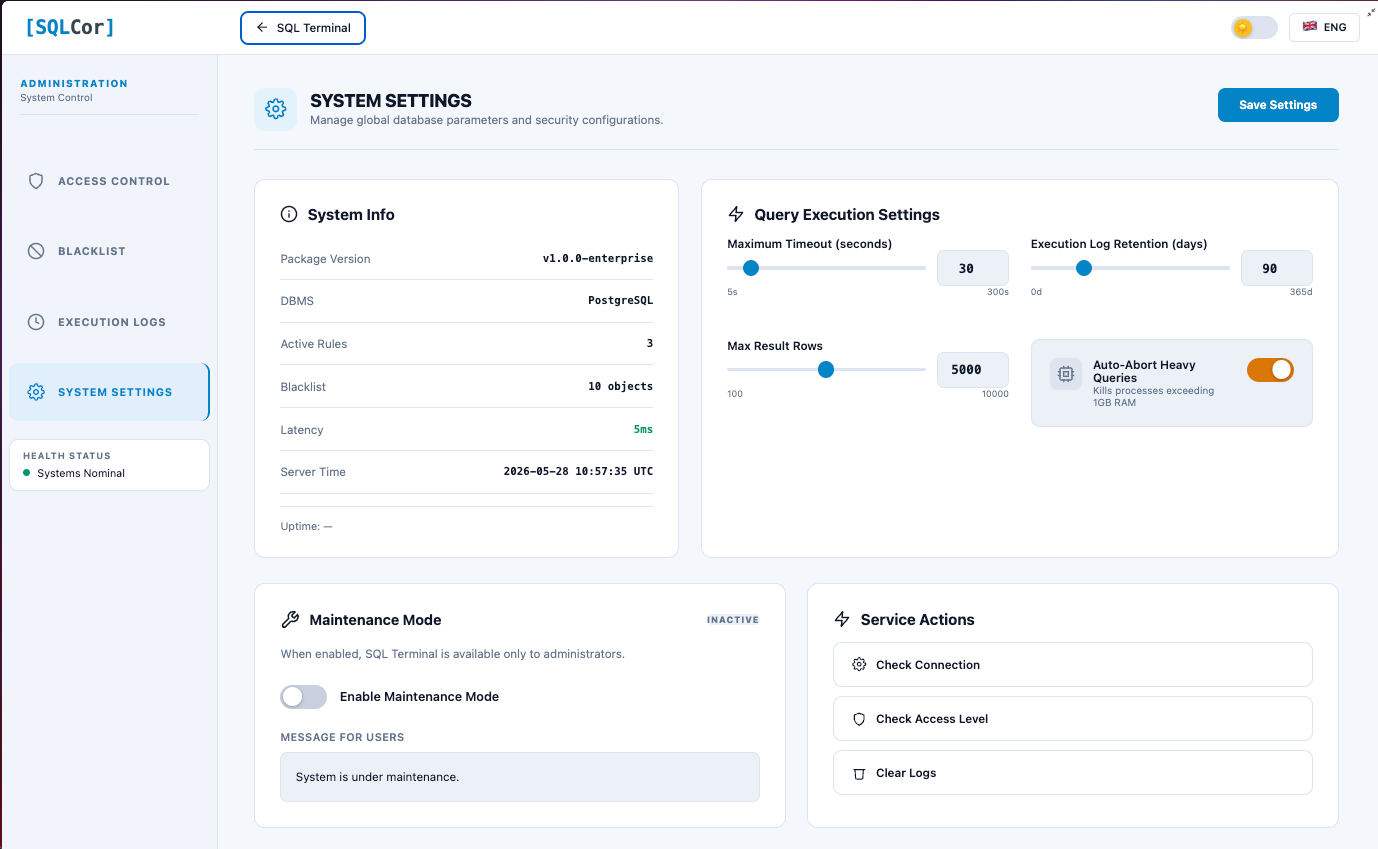Click the PostgreSQL DBMS value

coord(621,301)
